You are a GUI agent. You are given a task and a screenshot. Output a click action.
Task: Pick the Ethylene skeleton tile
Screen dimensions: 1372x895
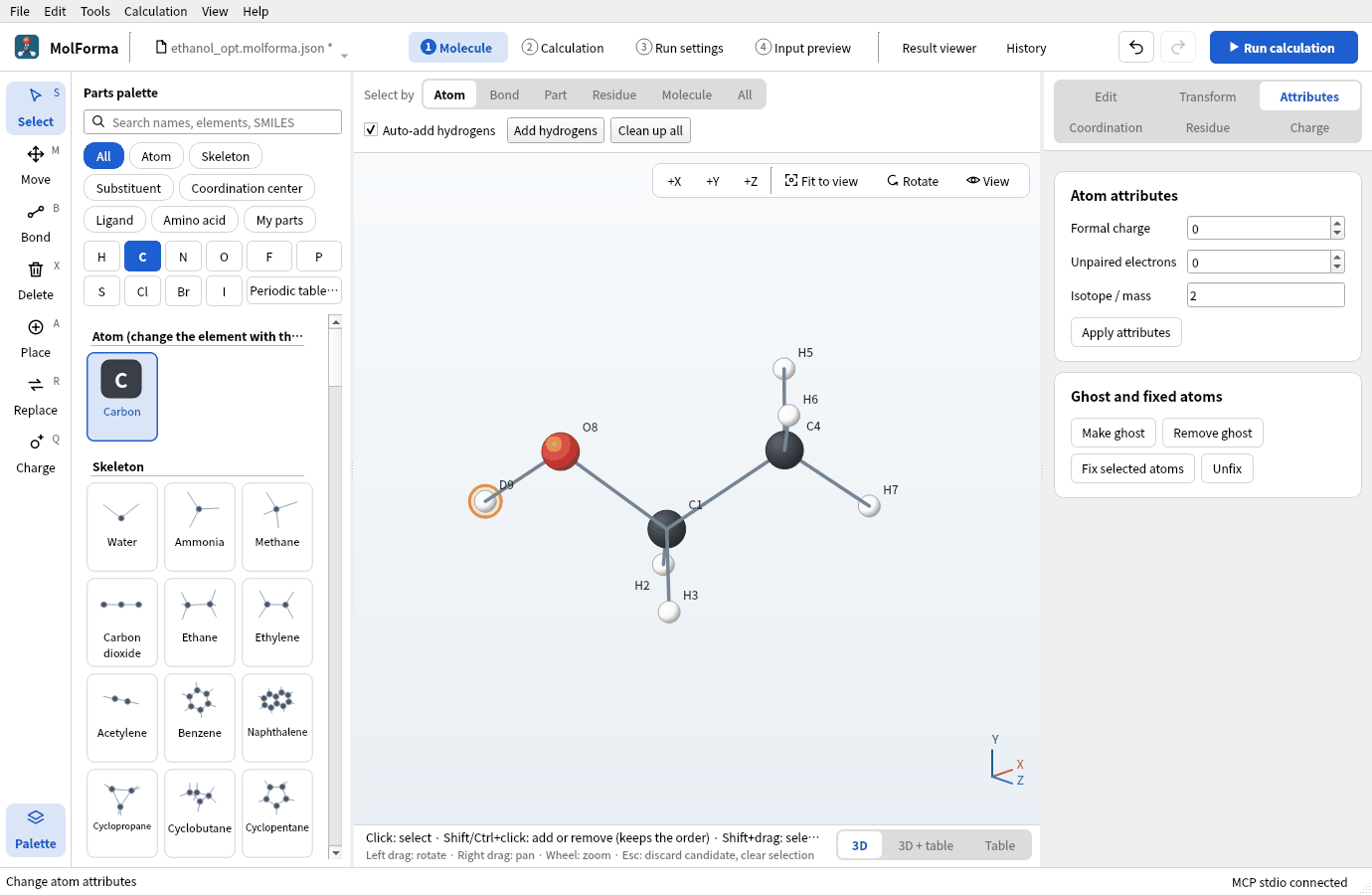pos(277,623)
